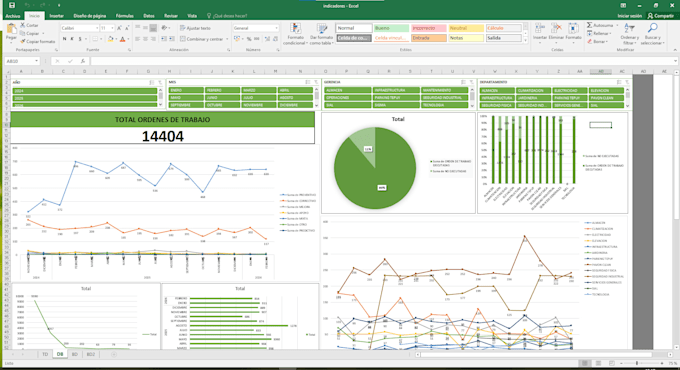Apply italic with the K button
680x370 pixels.
click(x=72, y=39)
